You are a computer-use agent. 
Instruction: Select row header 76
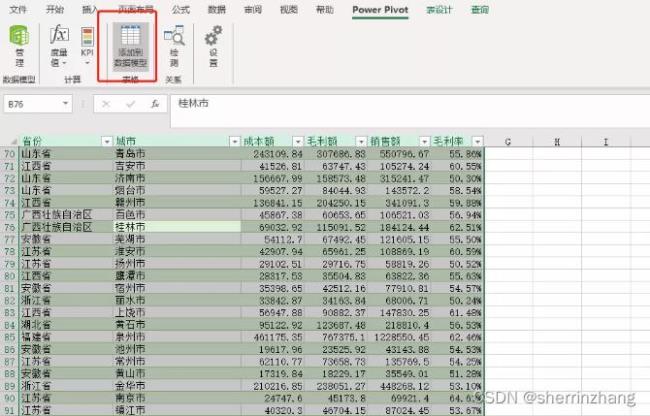click(10, 227)
